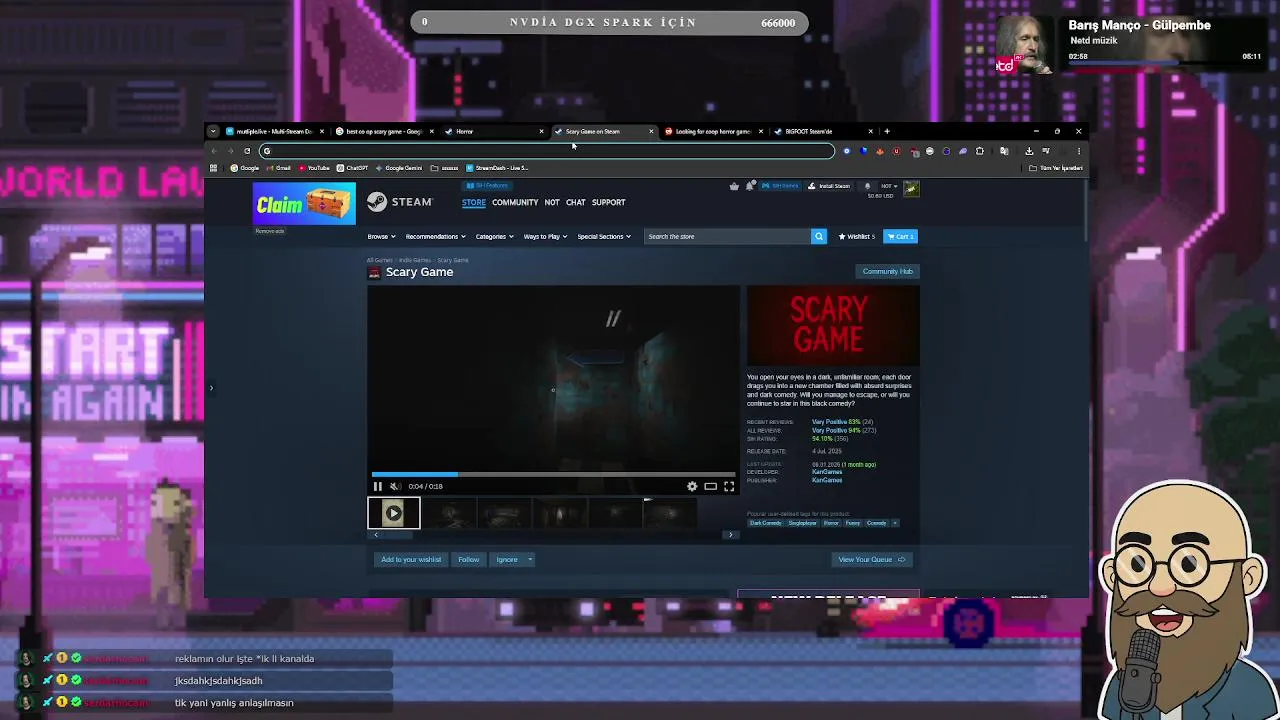Open the shopping Cart
The height and width of the screenshot is (720, 1280).
click(900, 236)
